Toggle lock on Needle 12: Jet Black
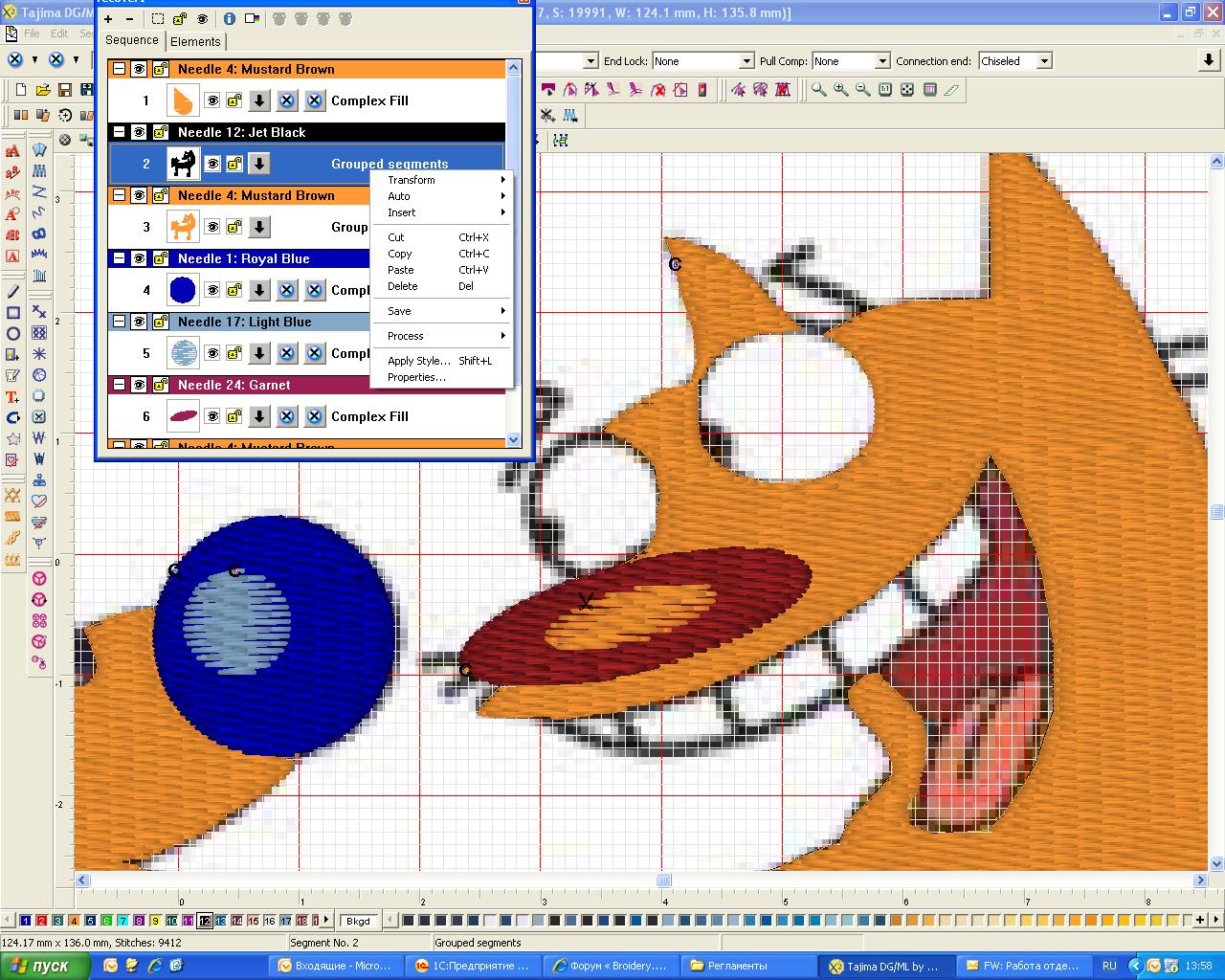Viewport: 1225px width, 980px height. (x=159, y=132)
